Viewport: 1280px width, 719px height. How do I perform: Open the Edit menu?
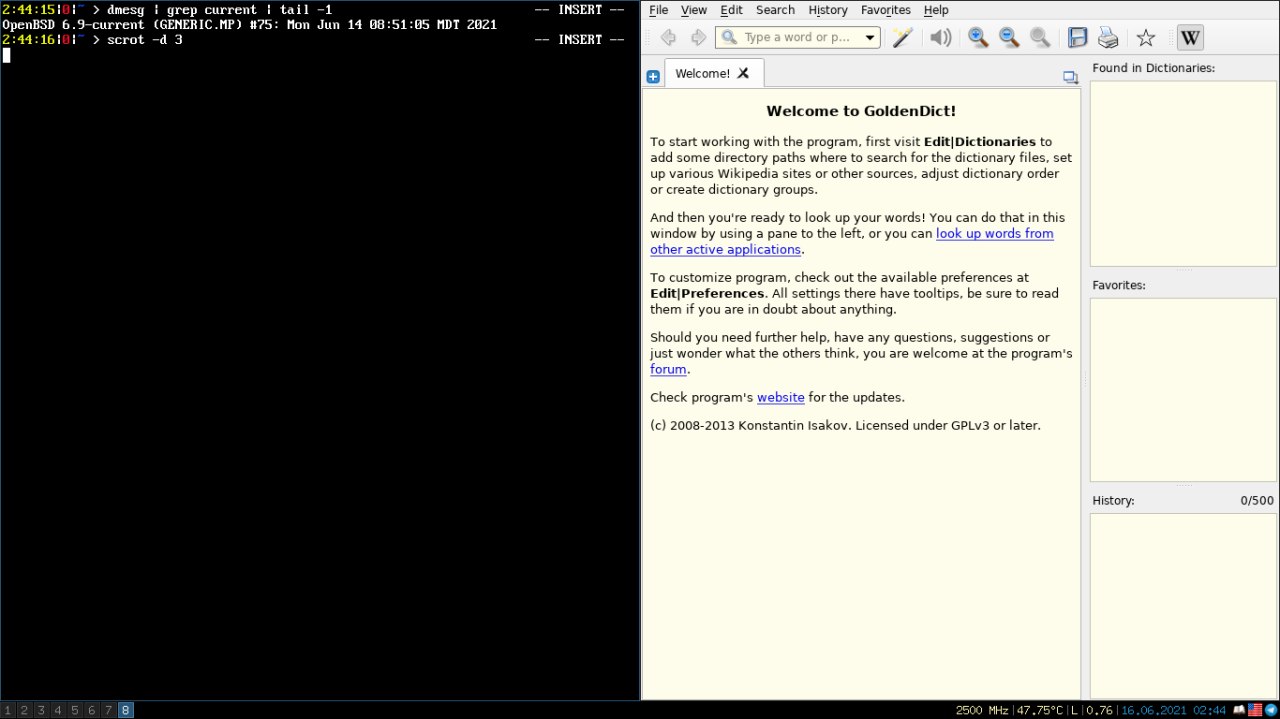(x=731, y=10)
